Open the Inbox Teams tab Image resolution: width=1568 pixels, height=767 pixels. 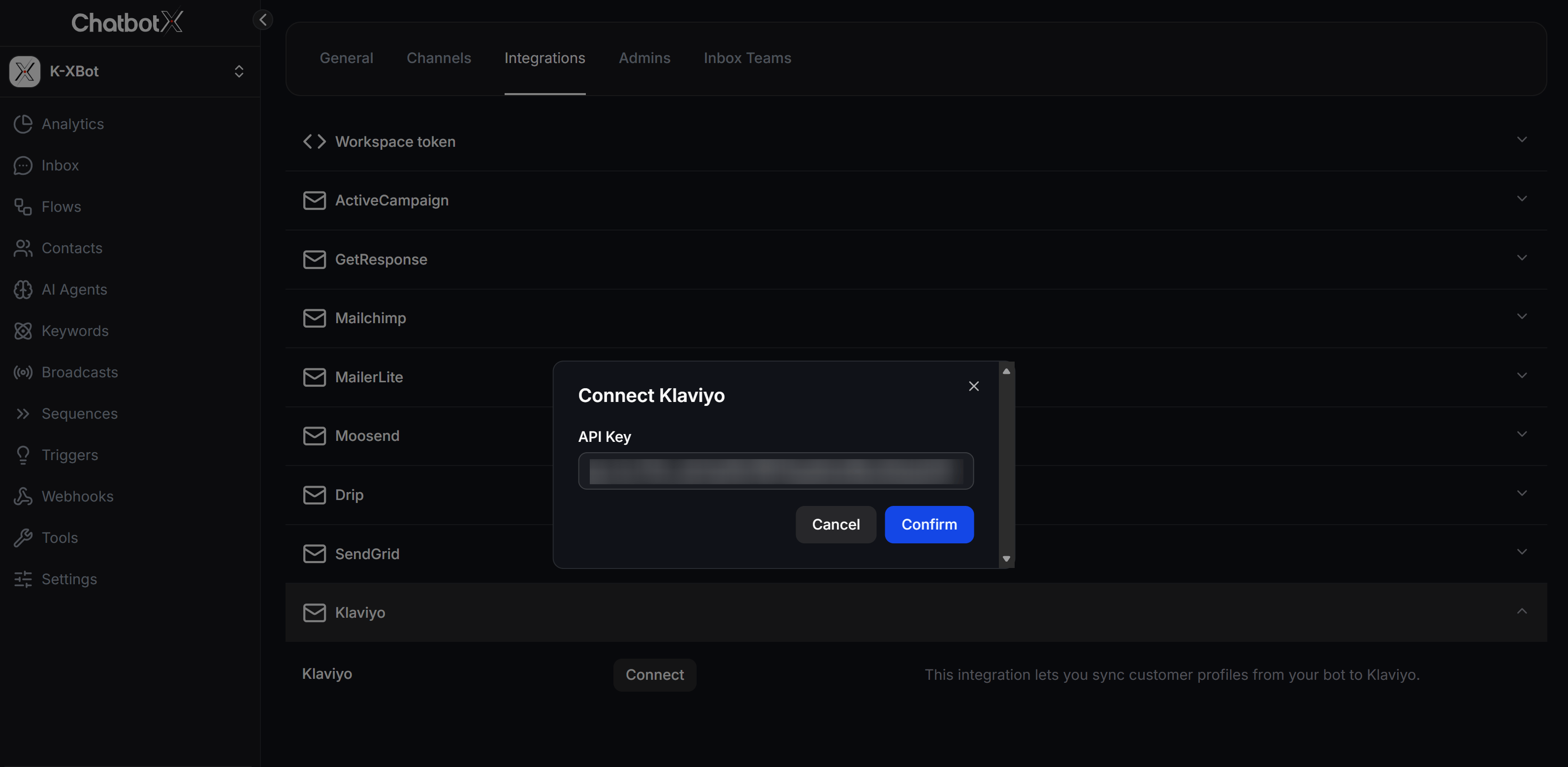[x=747, y=59]
